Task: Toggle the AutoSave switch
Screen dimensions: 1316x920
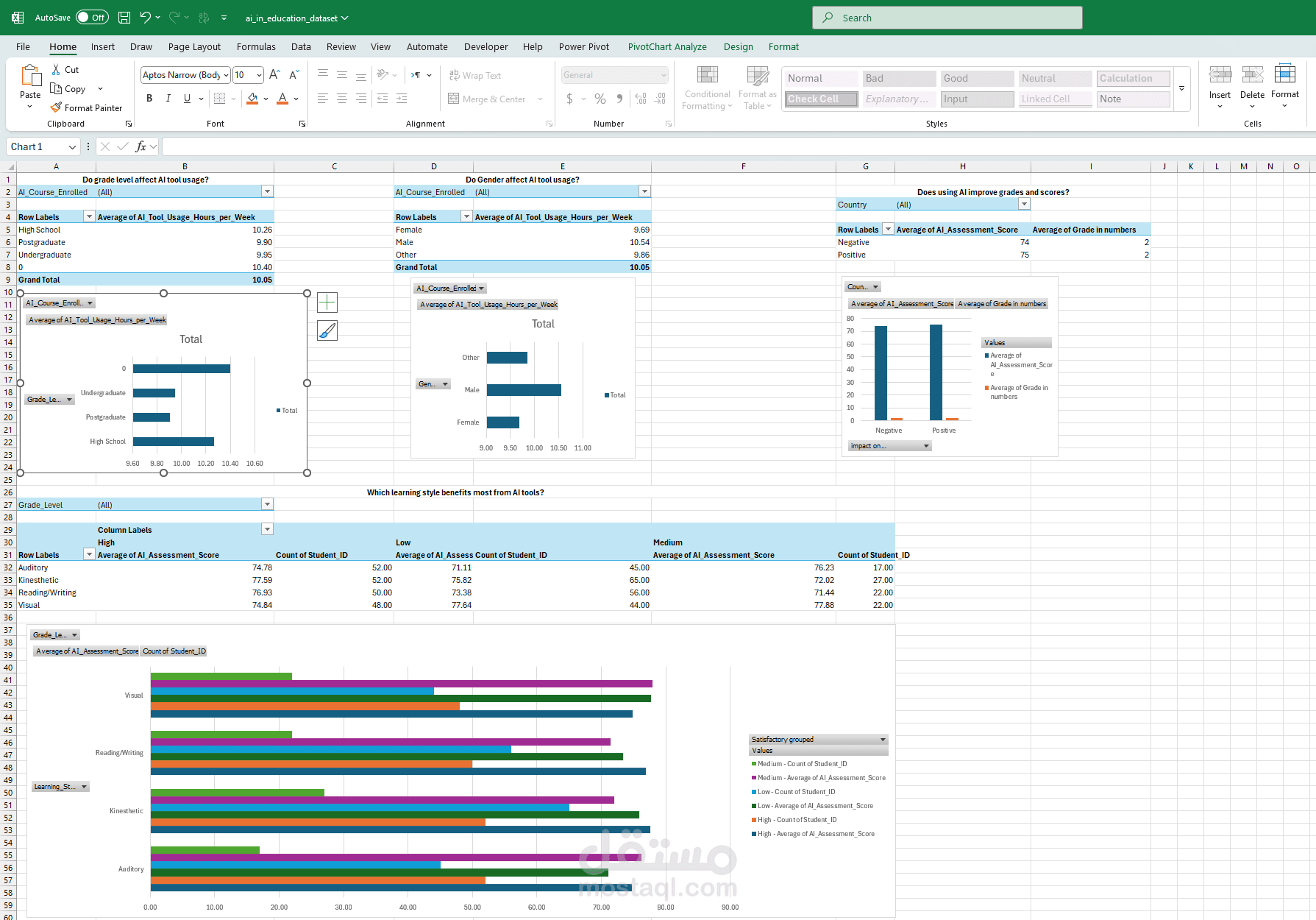Action: [92, 18]
